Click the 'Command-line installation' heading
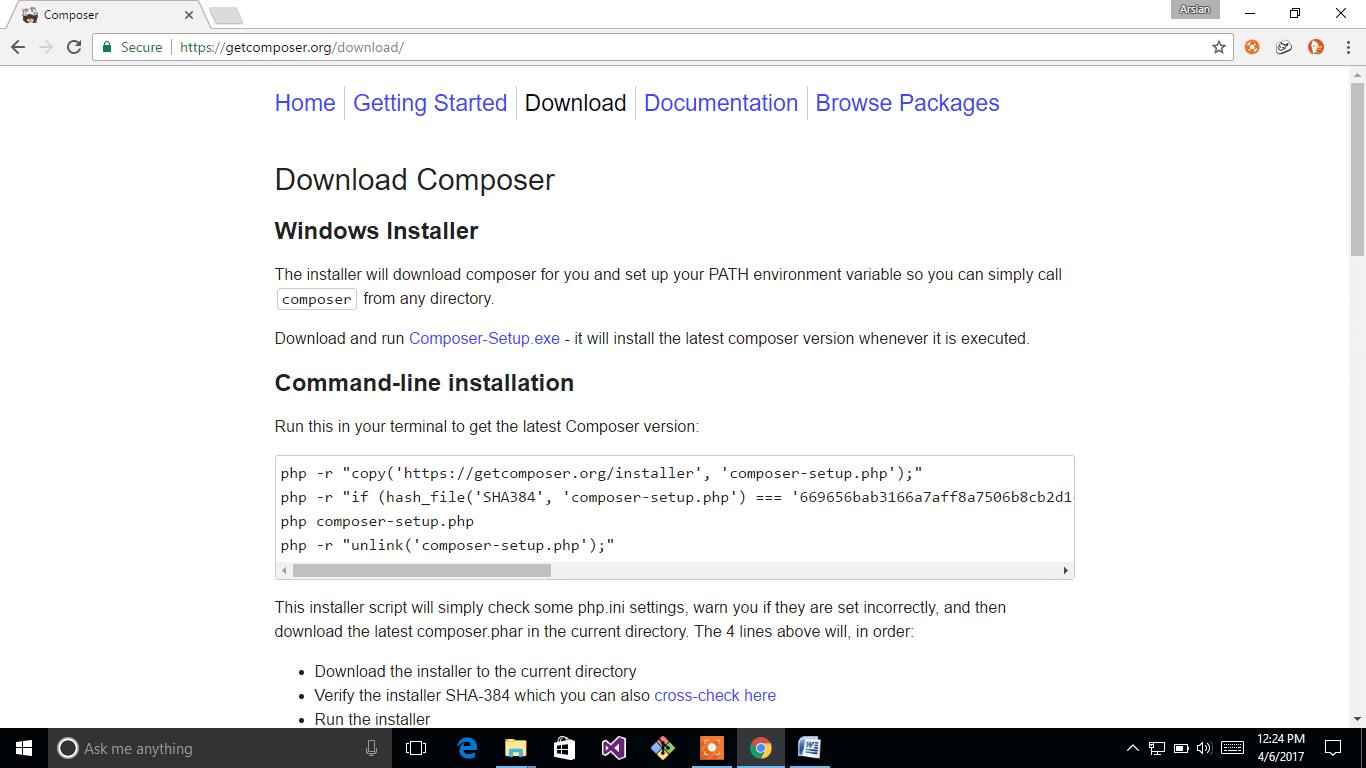The width and height of the screenshot is (1366, 768). (x=424, y=383)
